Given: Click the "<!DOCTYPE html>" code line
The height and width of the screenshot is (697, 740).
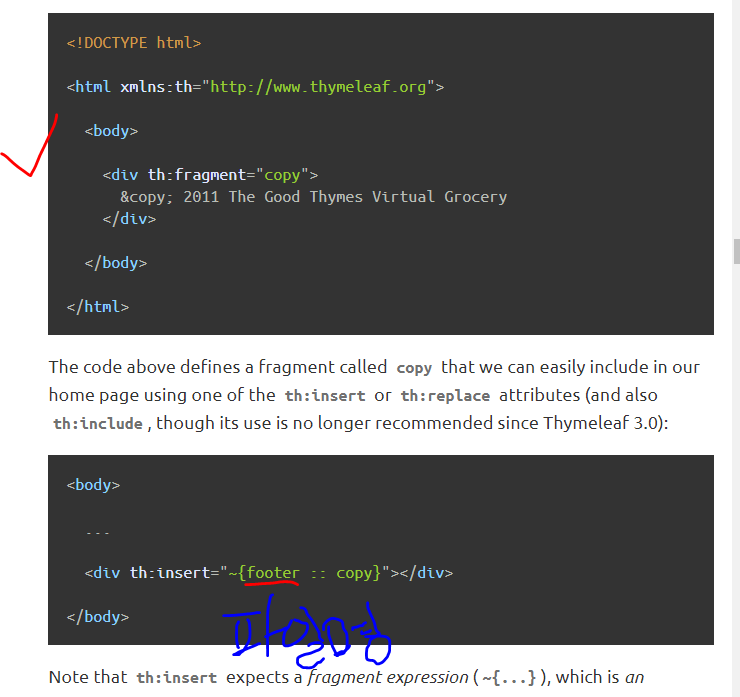Looking at the screenshot, I should coord(134,43).
